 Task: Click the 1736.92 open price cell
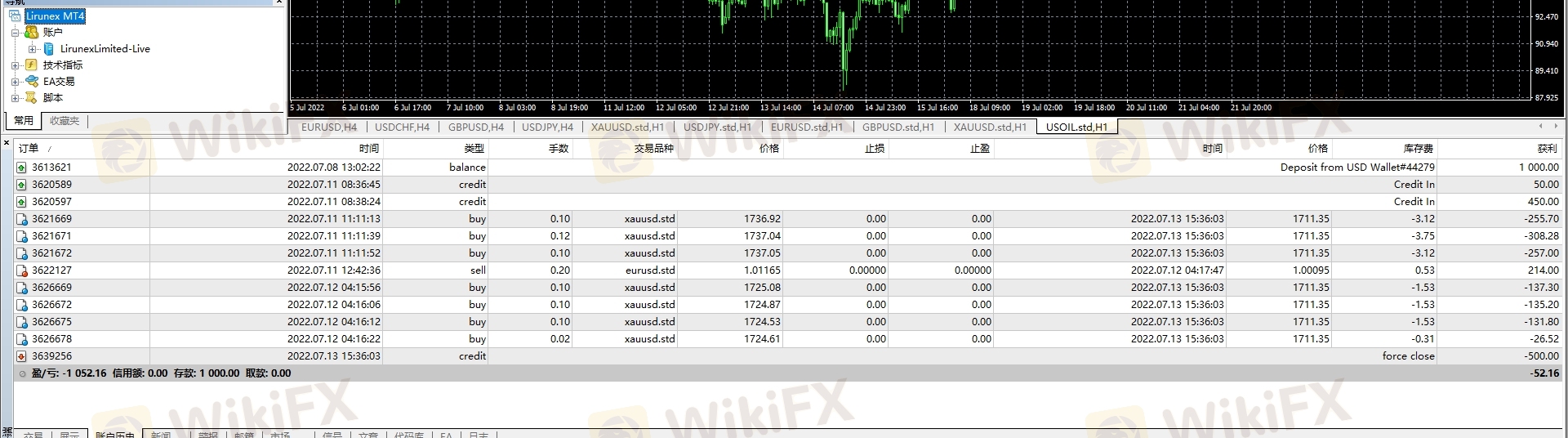click(762, 219)
